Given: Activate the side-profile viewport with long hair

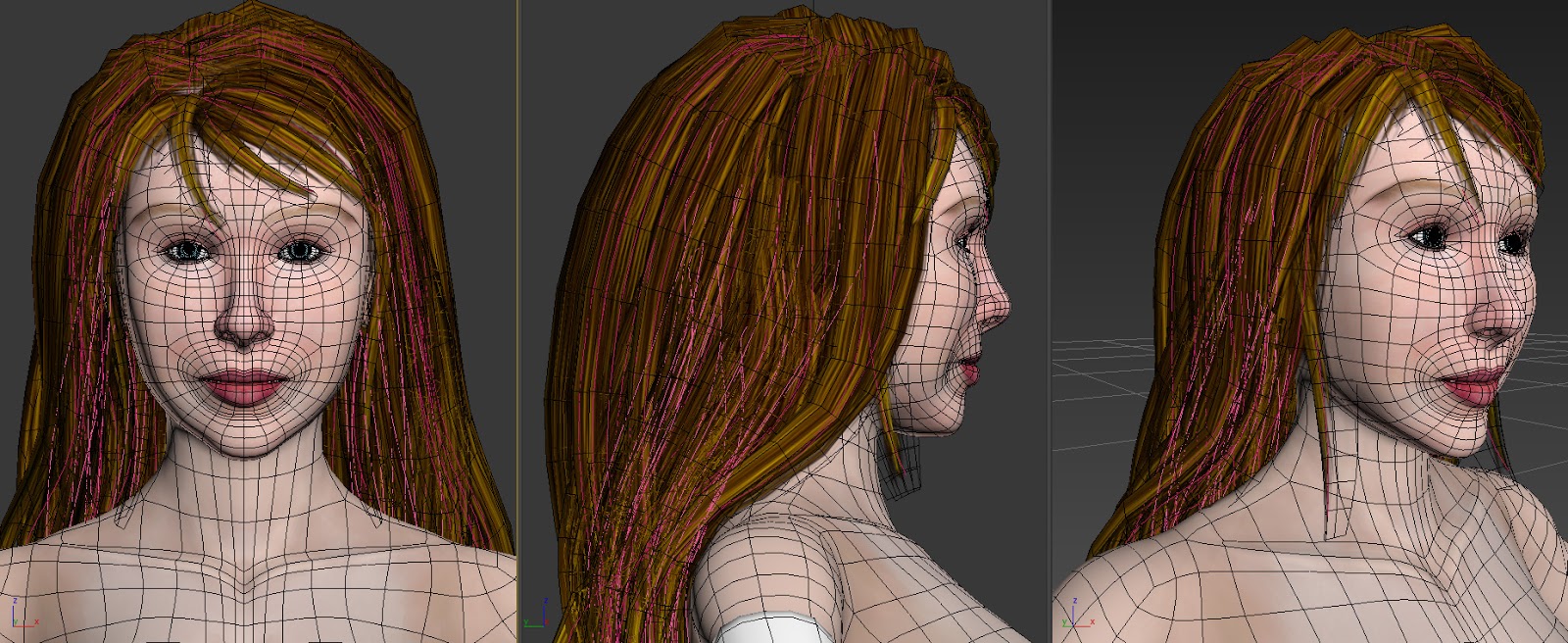Looking at the screenshot, I should [x=784, y=321].
